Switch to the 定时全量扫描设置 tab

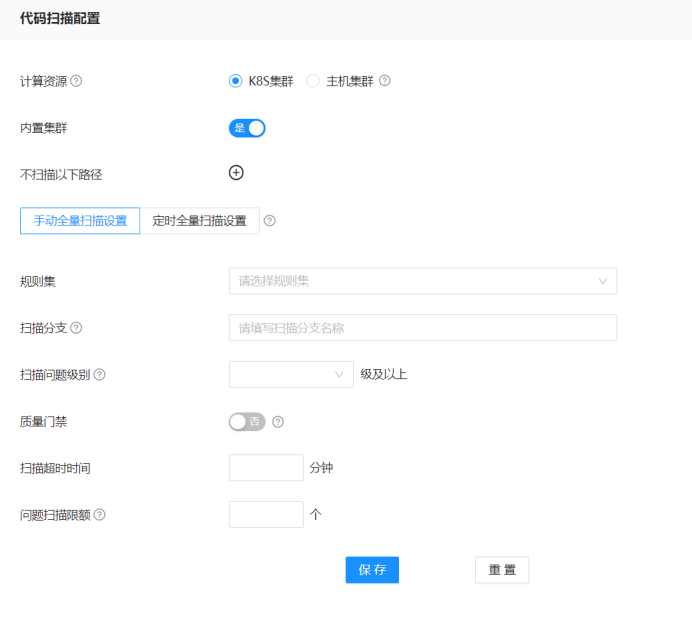(199, 221)
